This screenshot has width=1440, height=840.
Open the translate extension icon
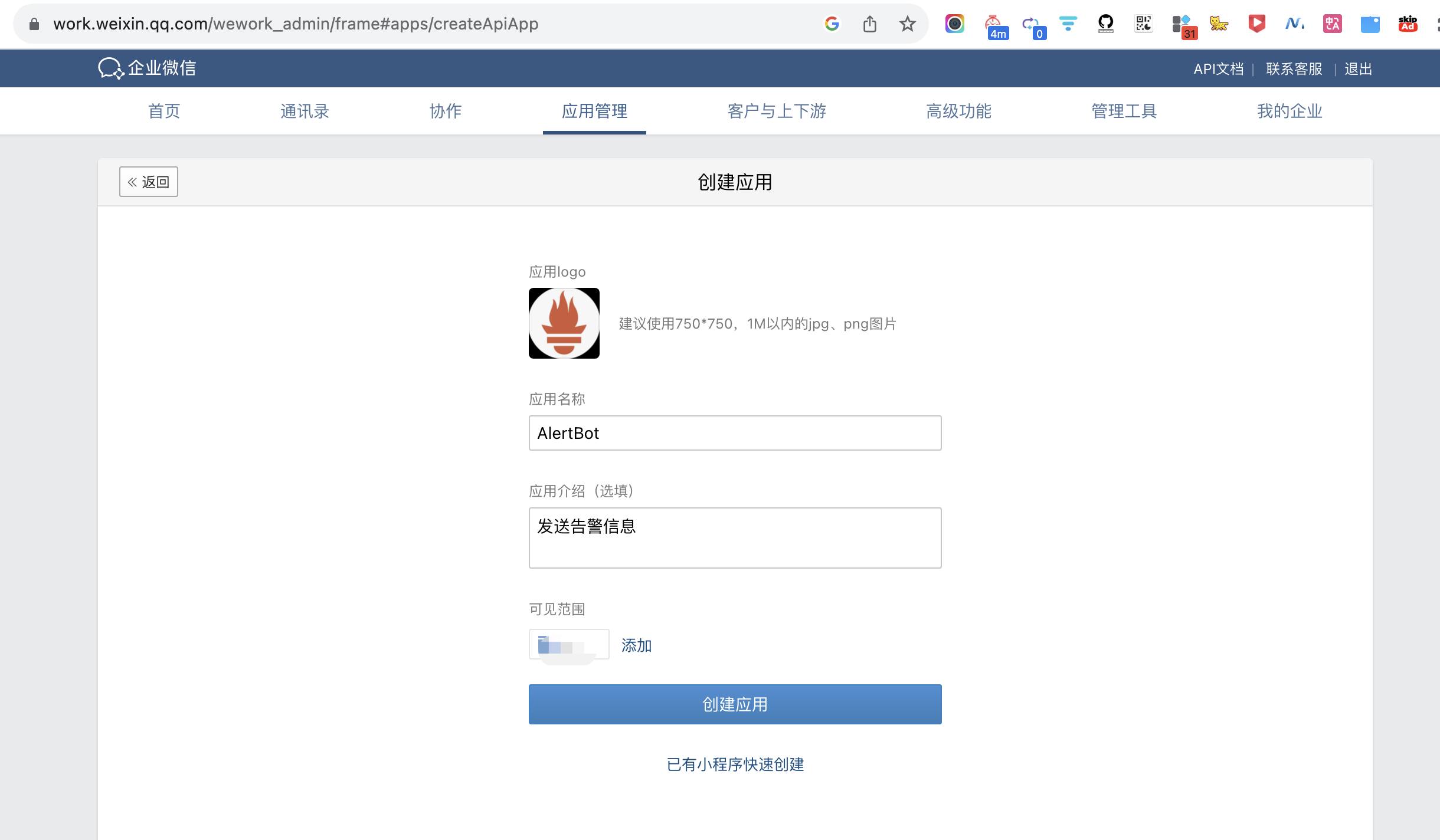pyautogui.click(x=1332, y=24)
